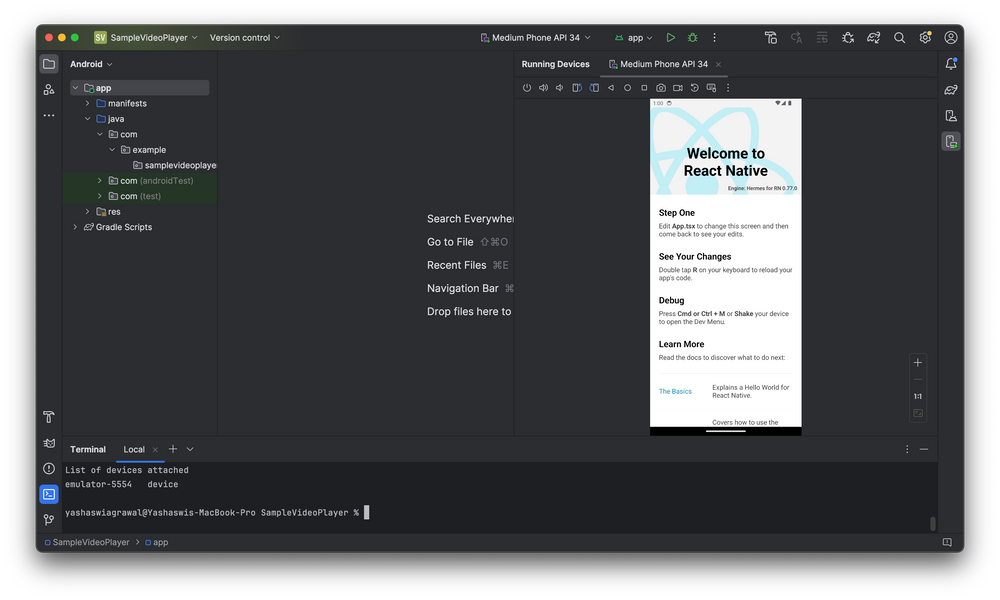This screenshot has height=600, width=1000.
Task: Click the zoom-in control beside the emulator
Action: click(x=917, y=362)
